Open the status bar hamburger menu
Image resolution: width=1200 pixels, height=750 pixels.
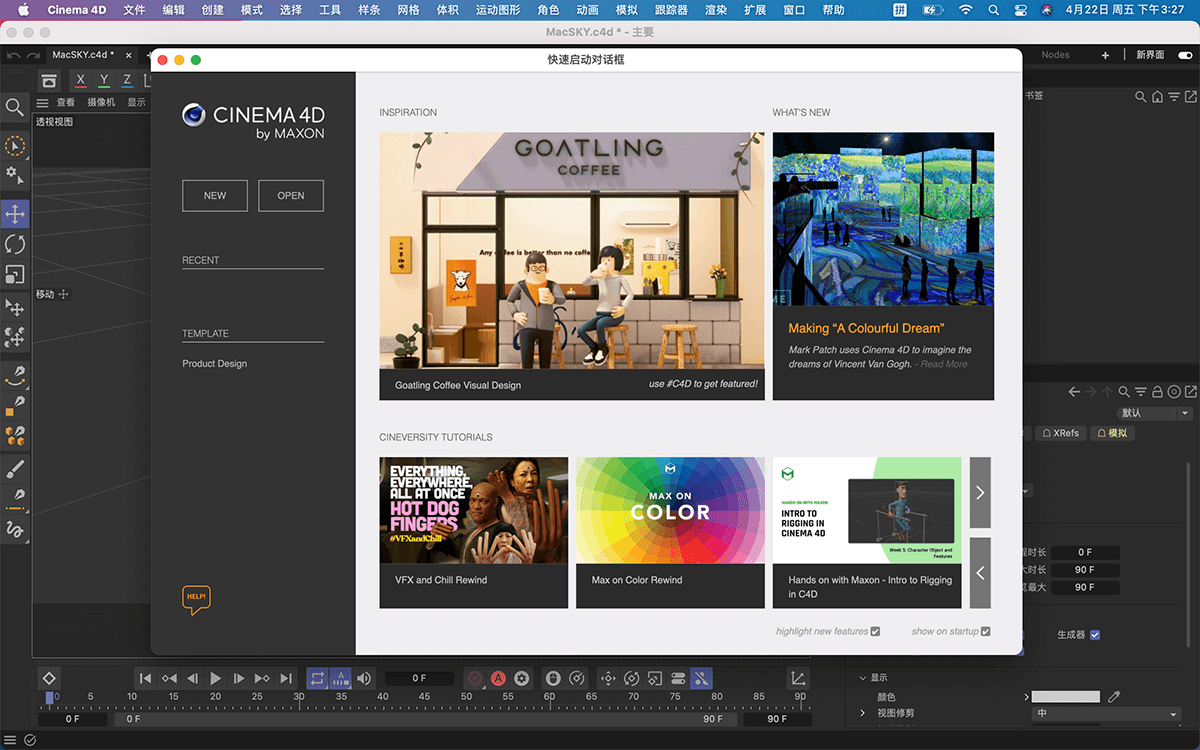point(11,740)
